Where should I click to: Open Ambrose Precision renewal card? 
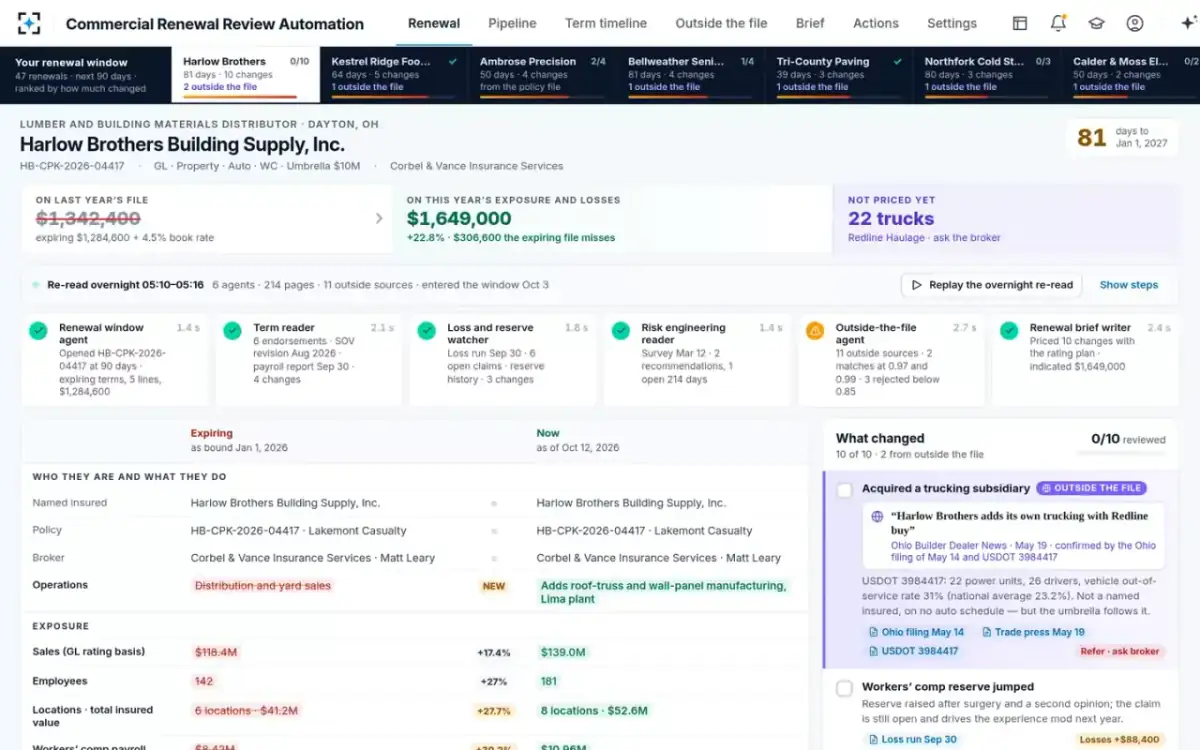tap(543, 75)
